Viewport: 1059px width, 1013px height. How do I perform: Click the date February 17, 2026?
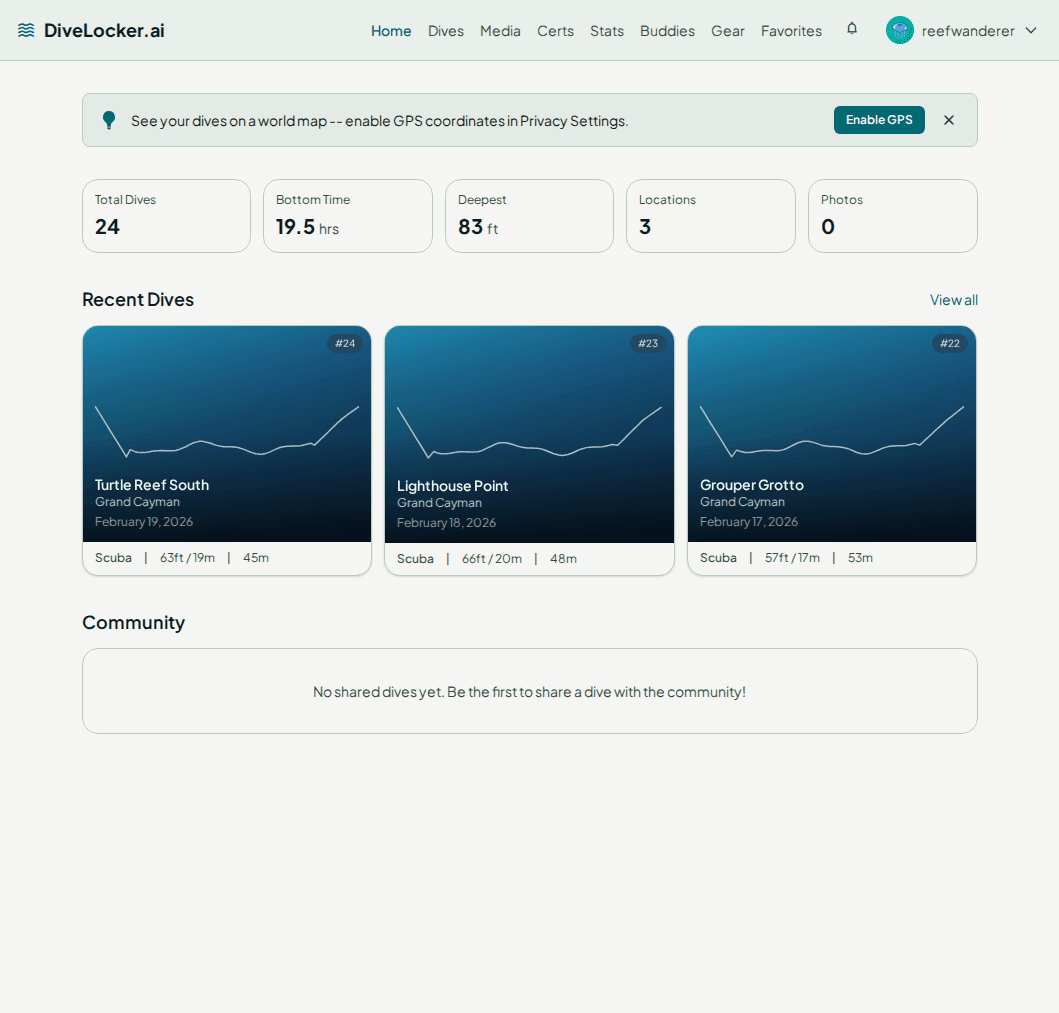(749, 521)
